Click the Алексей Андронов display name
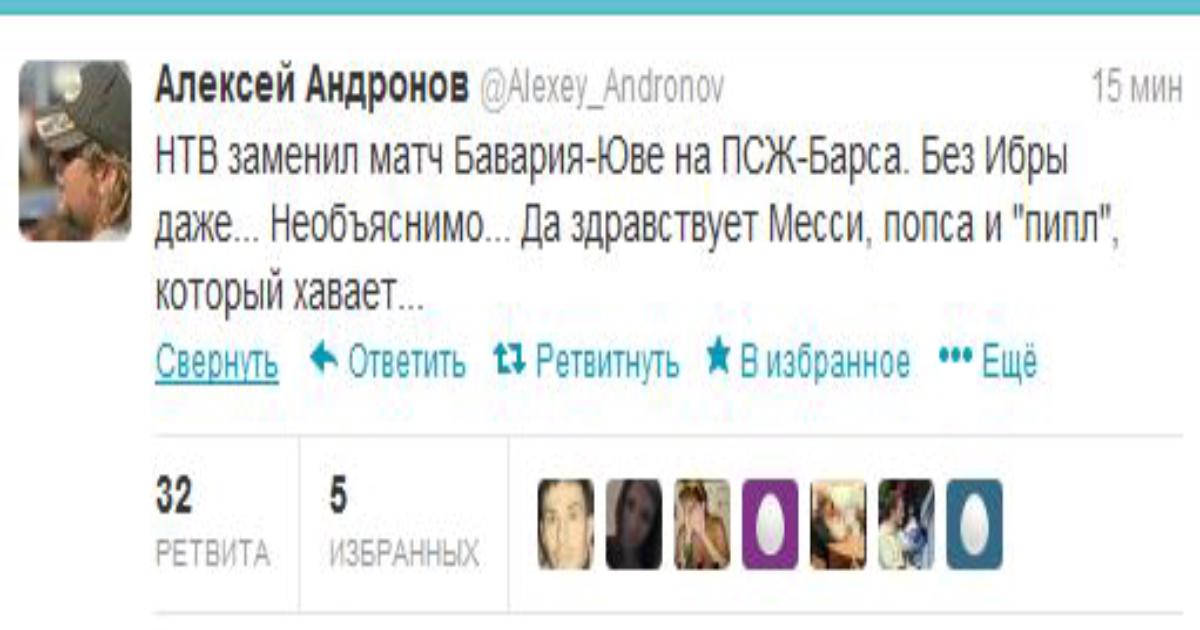1200x630 pixels. (x=311, y=89)
